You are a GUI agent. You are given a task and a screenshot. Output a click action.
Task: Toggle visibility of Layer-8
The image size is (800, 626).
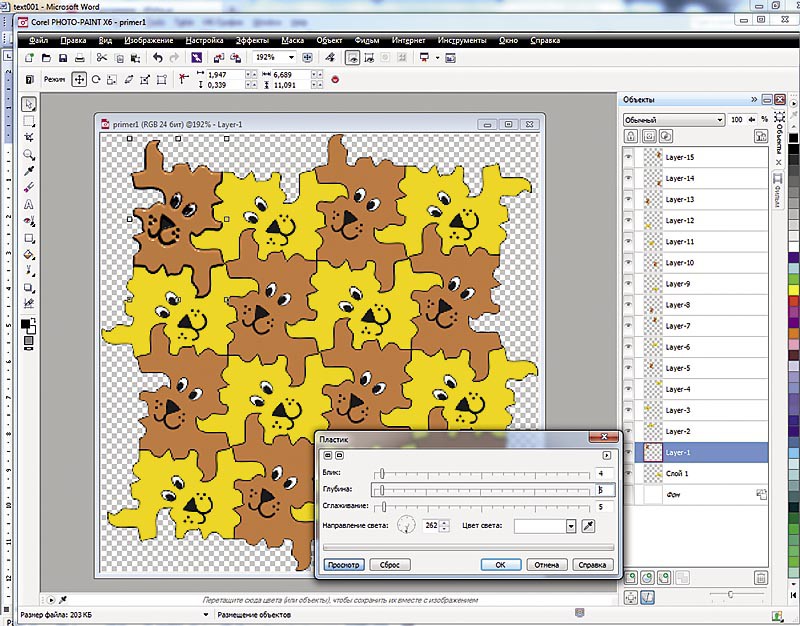pyautogui.click(x=629, y=305)
